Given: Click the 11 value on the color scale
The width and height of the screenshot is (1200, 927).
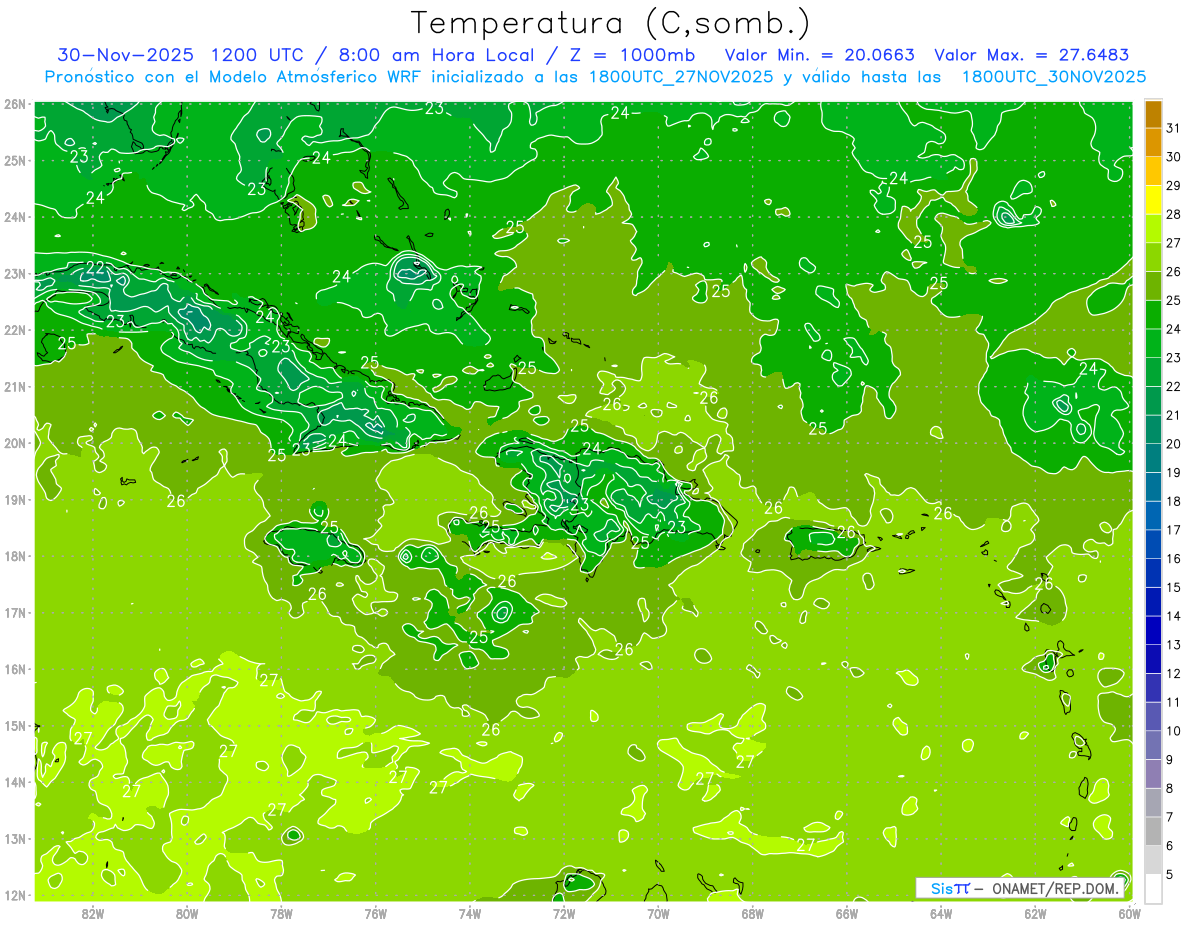Looking at the screenshot, I should 1174,702.
